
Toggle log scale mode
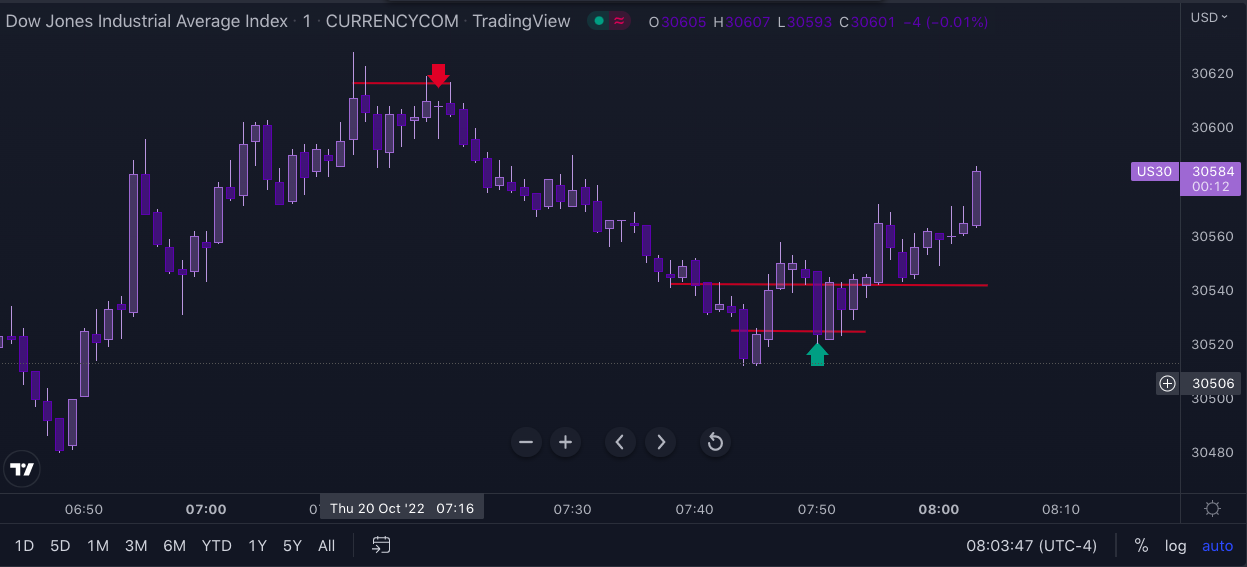(1176, 546)
